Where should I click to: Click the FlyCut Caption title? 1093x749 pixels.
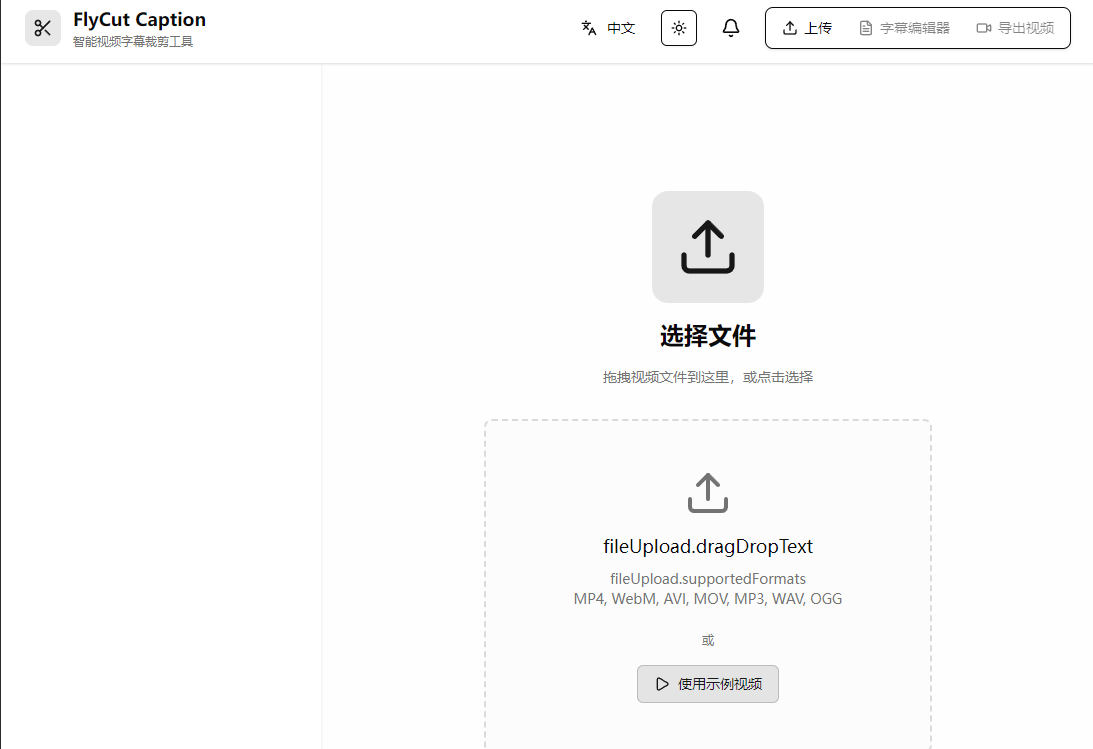[x=139, y=20]
